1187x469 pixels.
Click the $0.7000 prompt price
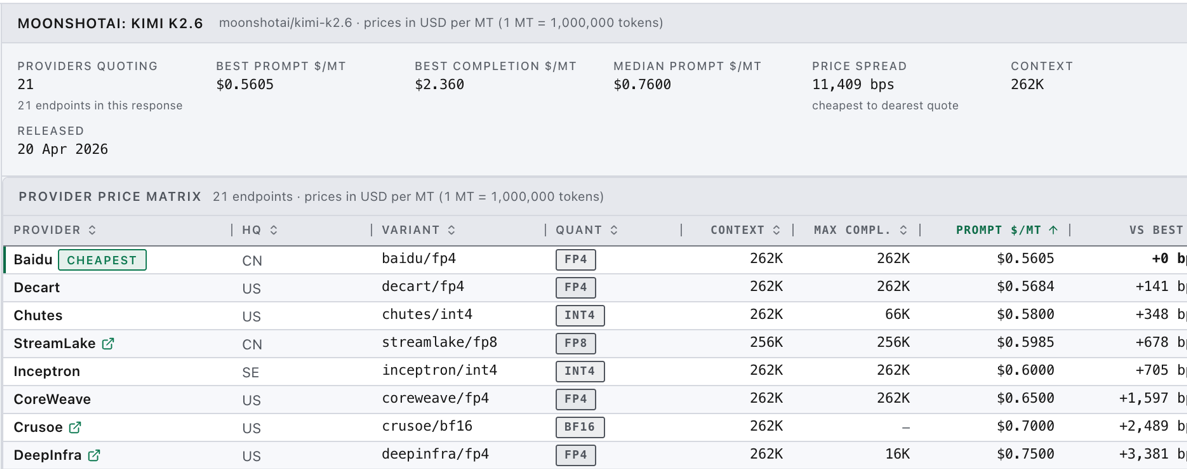[1025, 427]
